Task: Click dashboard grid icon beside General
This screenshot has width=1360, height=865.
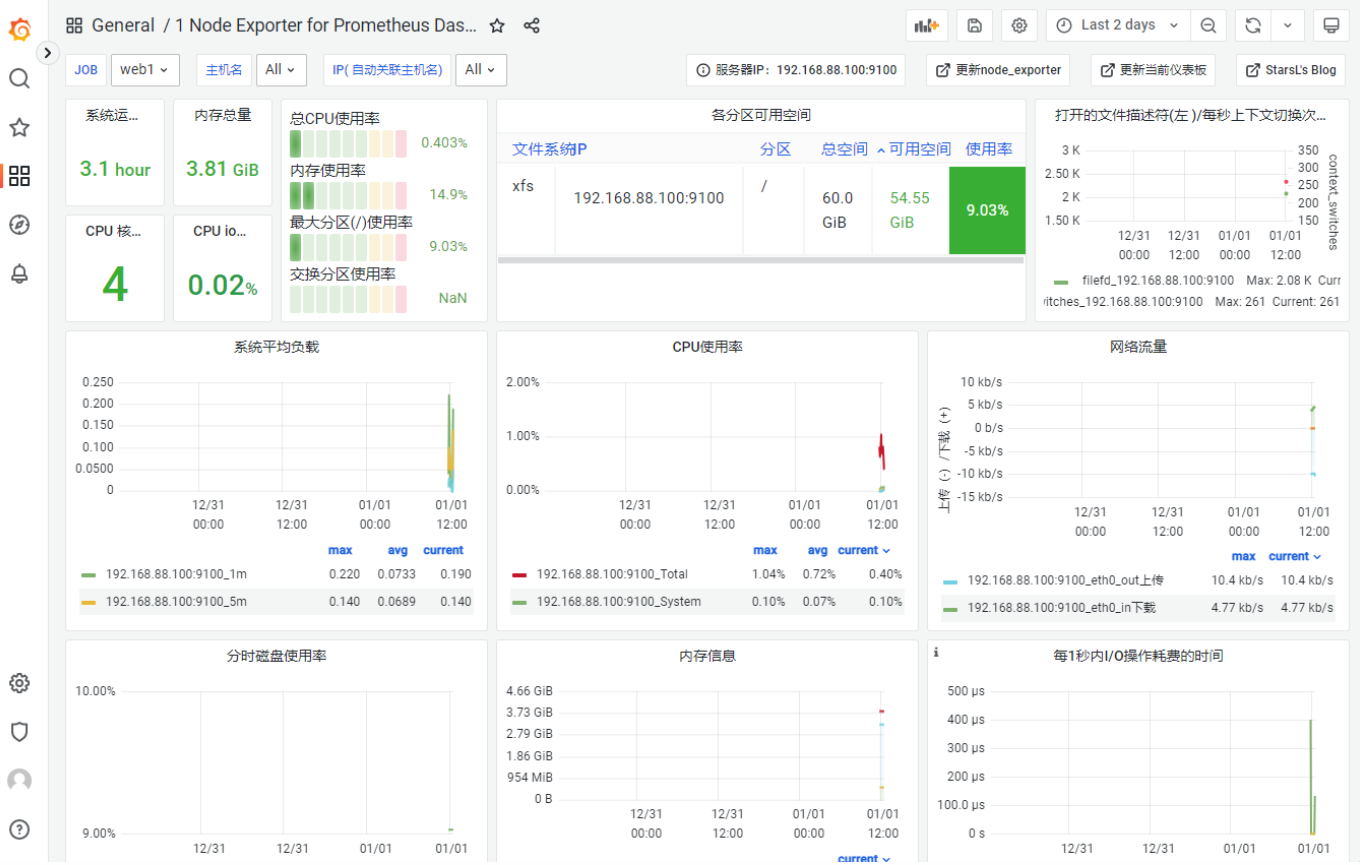Action: coord(74,26)
